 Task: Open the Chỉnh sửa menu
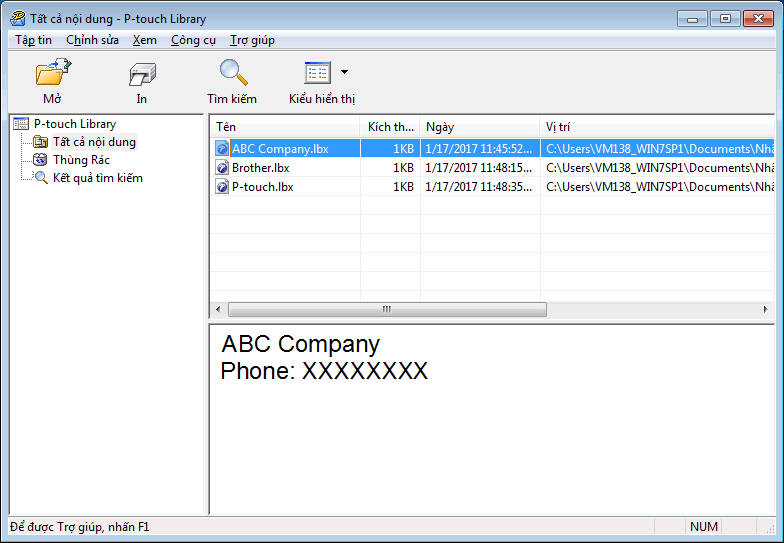click(x=92, y=40)
